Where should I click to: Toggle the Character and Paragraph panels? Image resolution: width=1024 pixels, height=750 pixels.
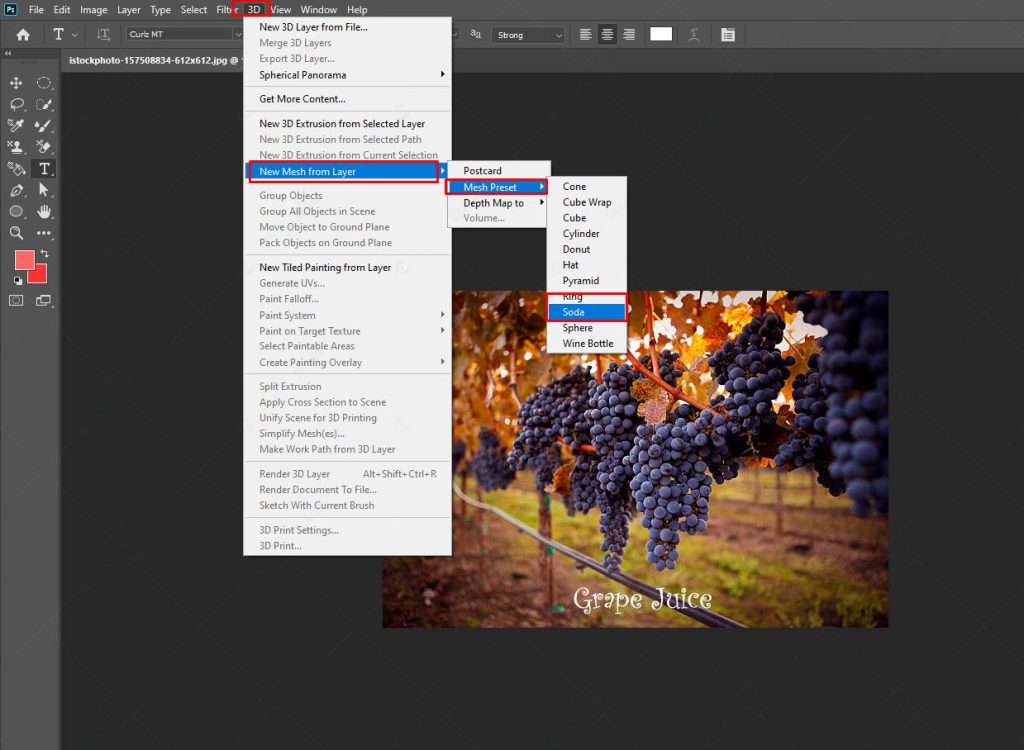click(728, 34)
